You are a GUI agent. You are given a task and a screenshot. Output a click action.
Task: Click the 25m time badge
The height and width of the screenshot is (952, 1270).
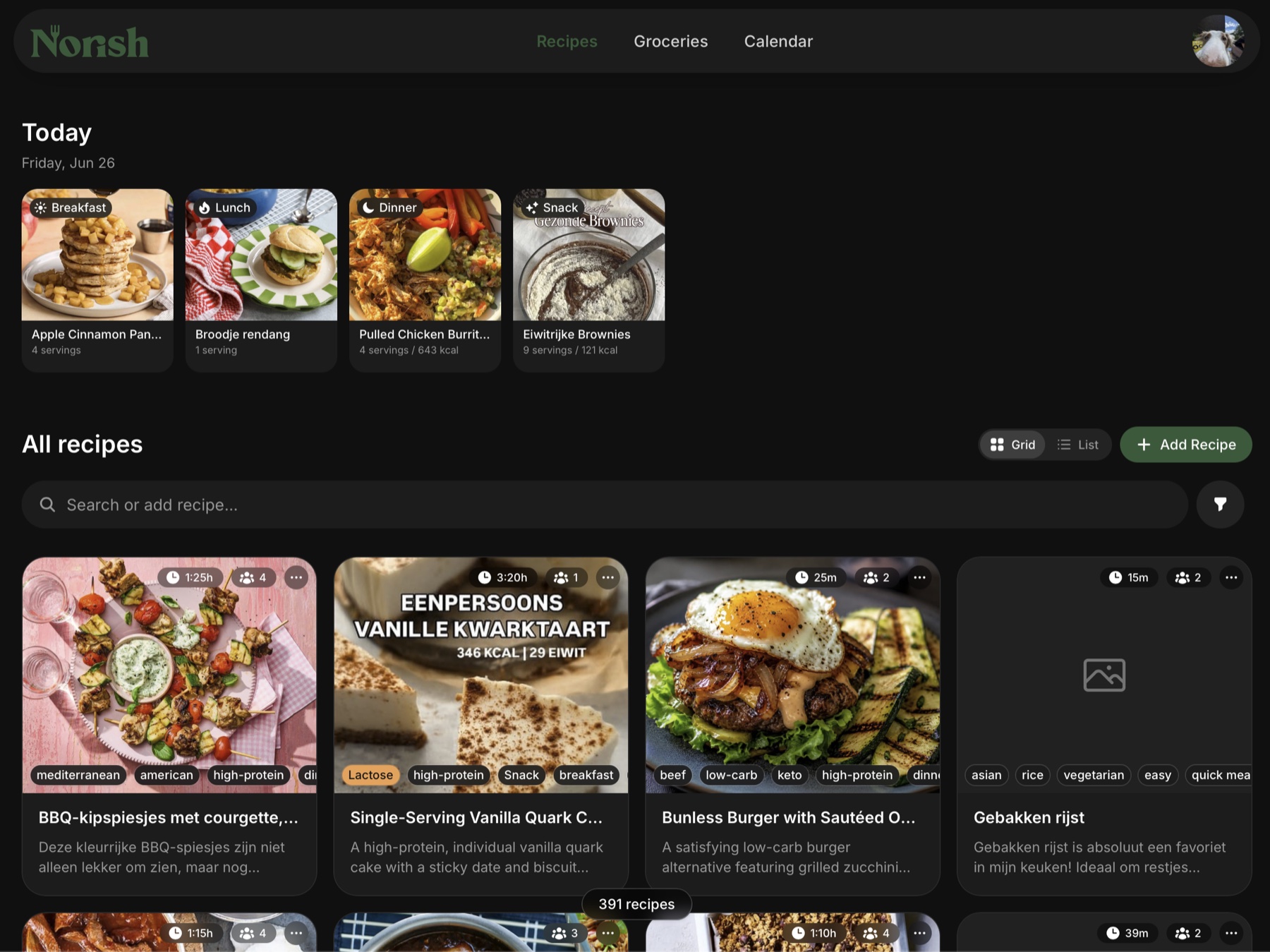[x=816, y=577]
